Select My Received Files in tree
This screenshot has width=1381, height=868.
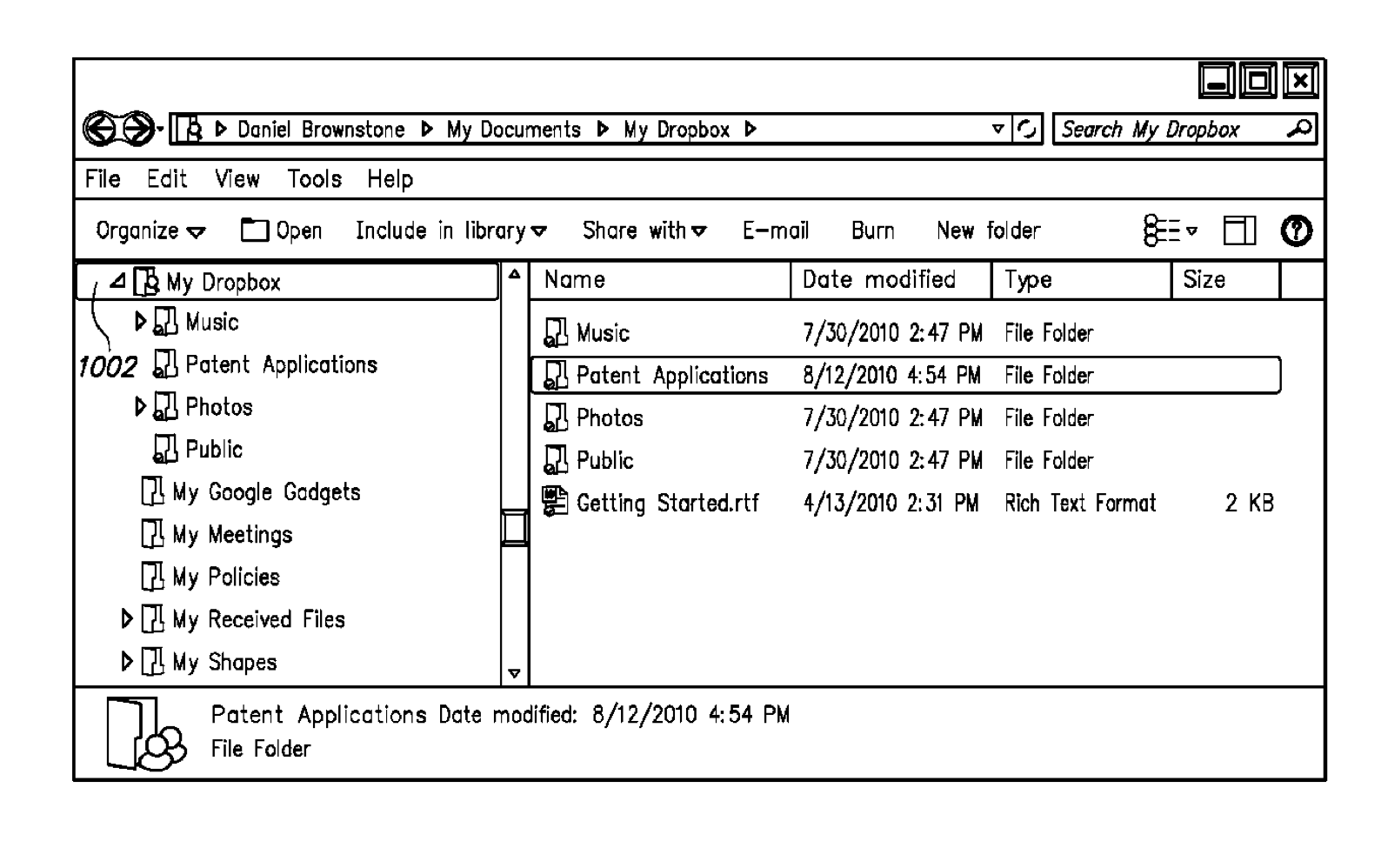[258, 619]
